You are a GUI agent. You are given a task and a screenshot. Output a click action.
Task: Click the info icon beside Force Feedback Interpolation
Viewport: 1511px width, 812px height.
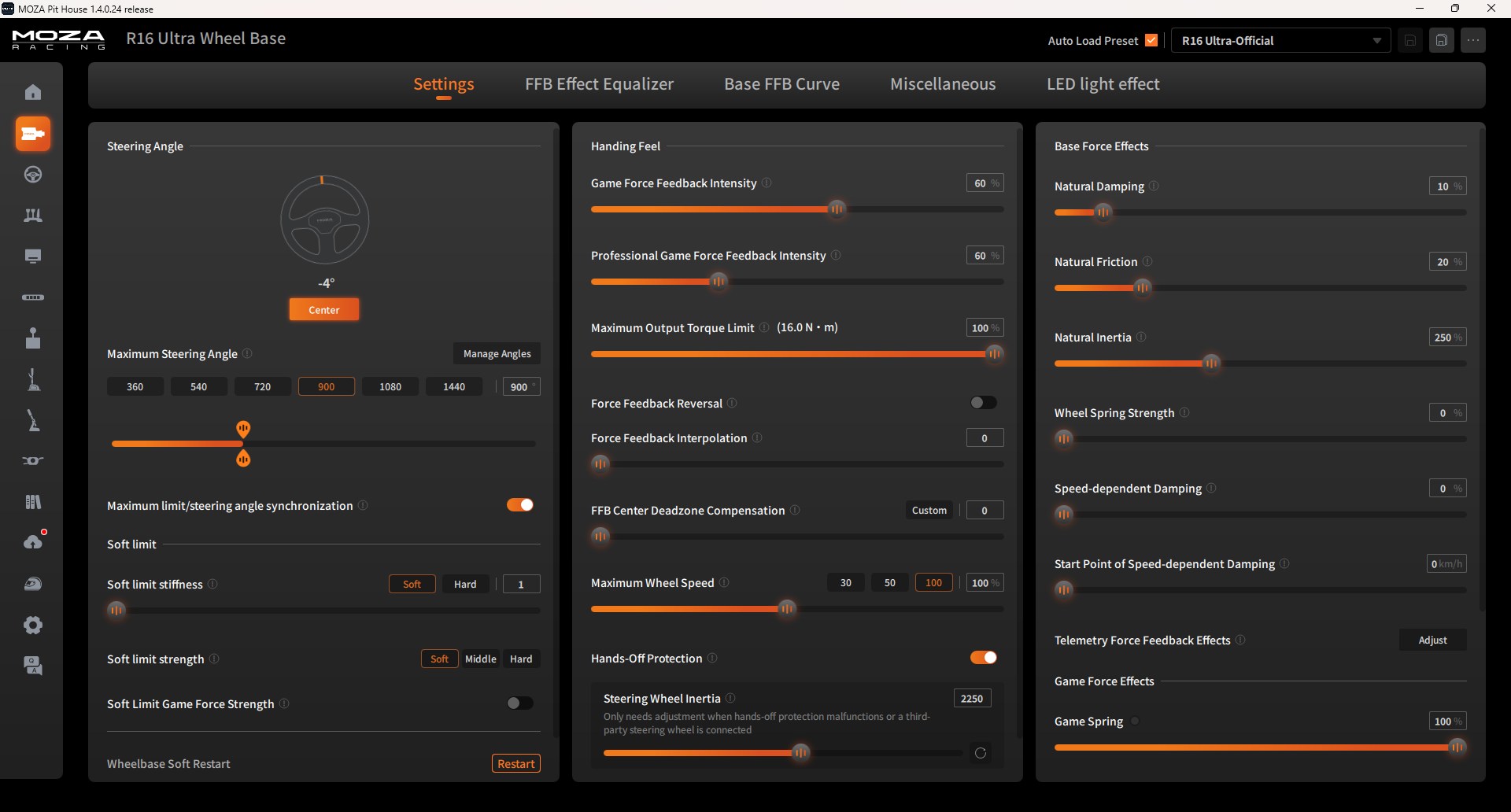click(757, 437)
